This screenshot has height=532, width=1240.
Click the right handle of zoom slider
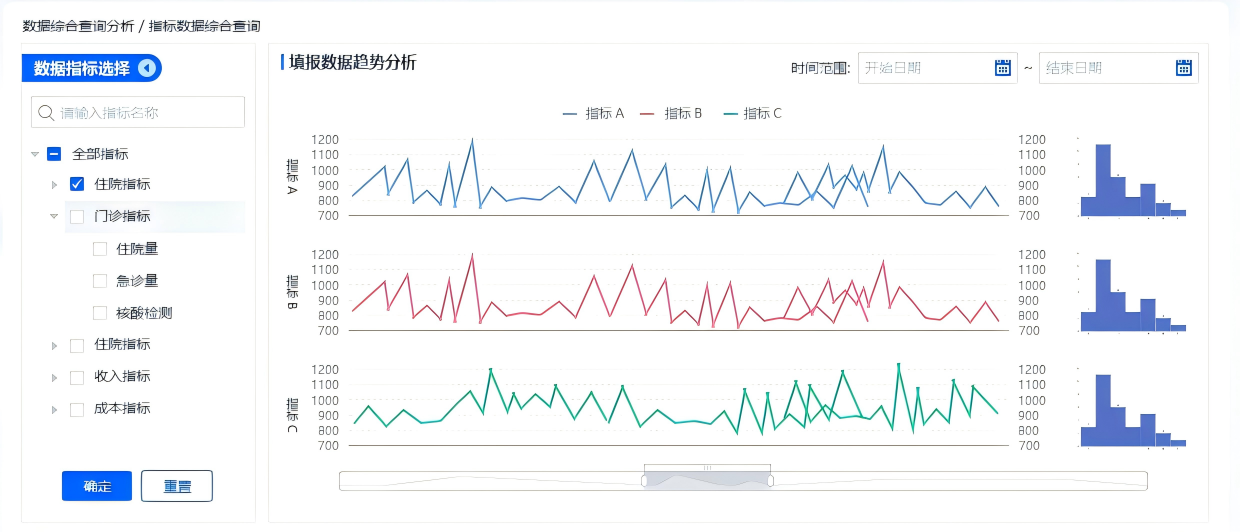[x=771, y=481]
